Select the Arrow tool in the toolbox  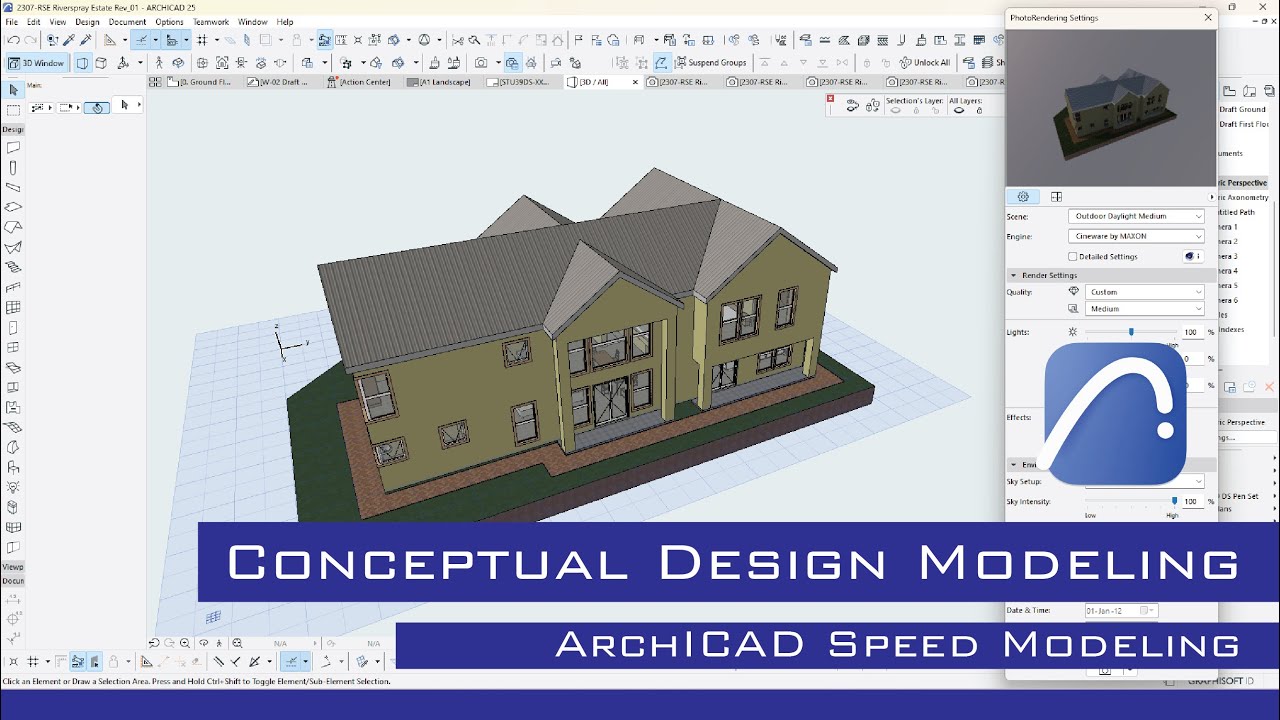[x=14, y=90]
